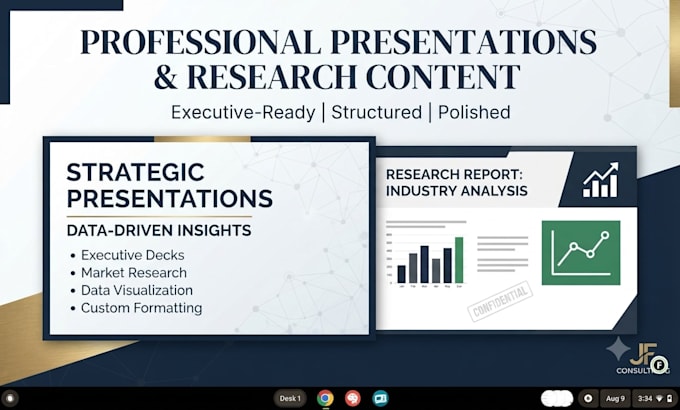
Task: Click 'DATA-DRIVEN INSIGHTS' subheading
Action: click(x=159, y=230)
